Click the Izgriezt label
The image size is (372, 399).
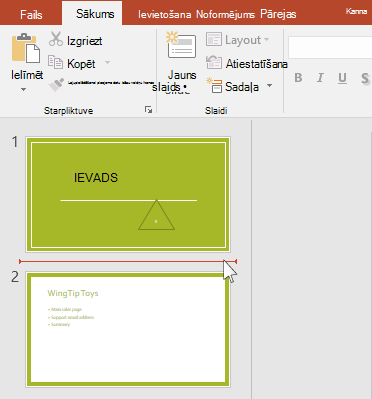click(x=85, y=41)
